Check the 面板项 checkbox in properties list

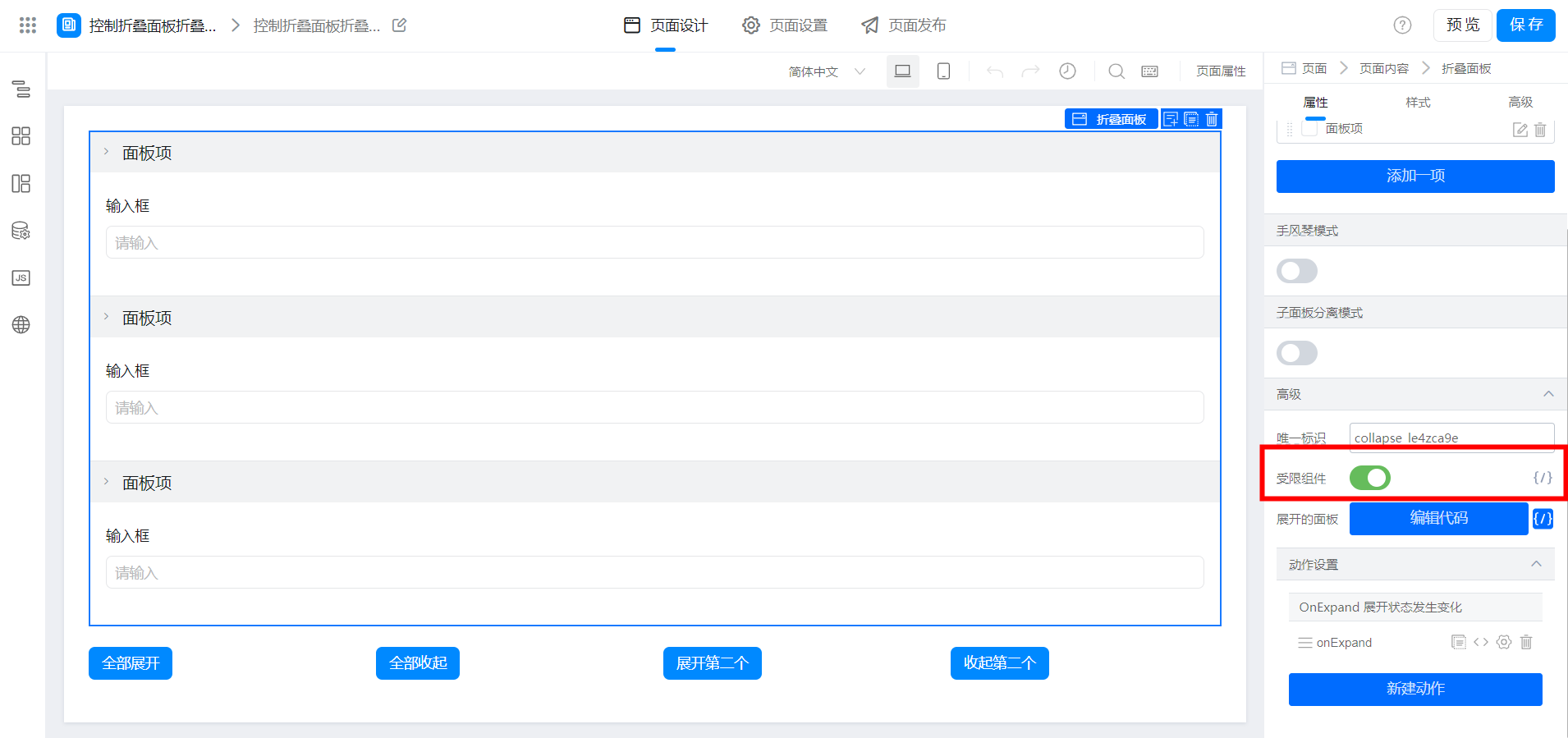1309,129
